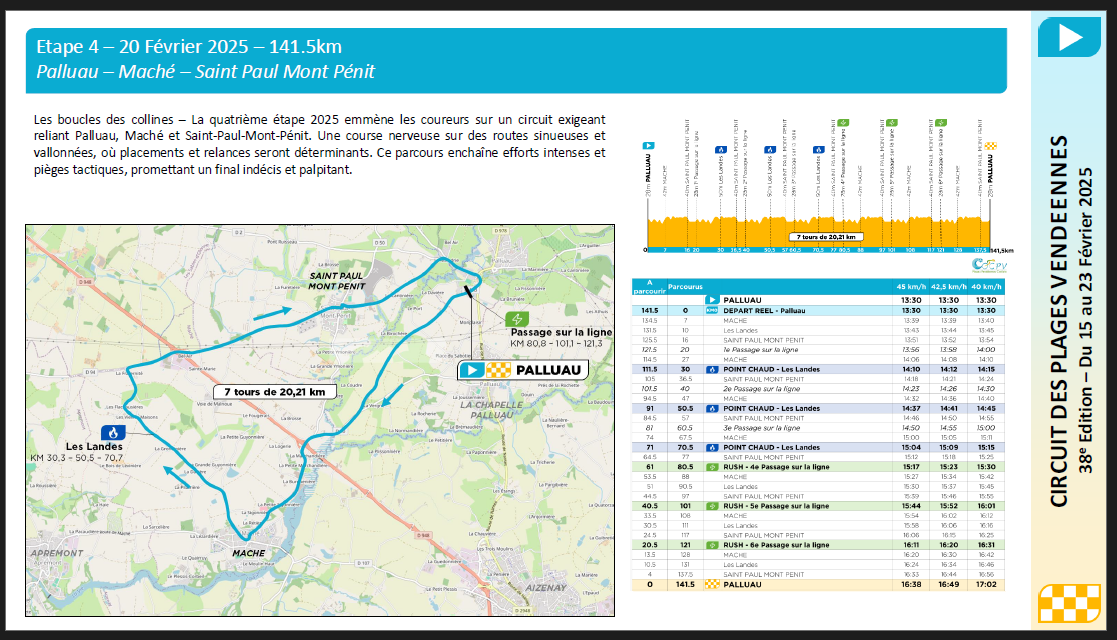The width and height of the screenshot is (1117, 640).
Task: Click the 'Les boucles des collines' description paragraph
Action: coord(319,144)
